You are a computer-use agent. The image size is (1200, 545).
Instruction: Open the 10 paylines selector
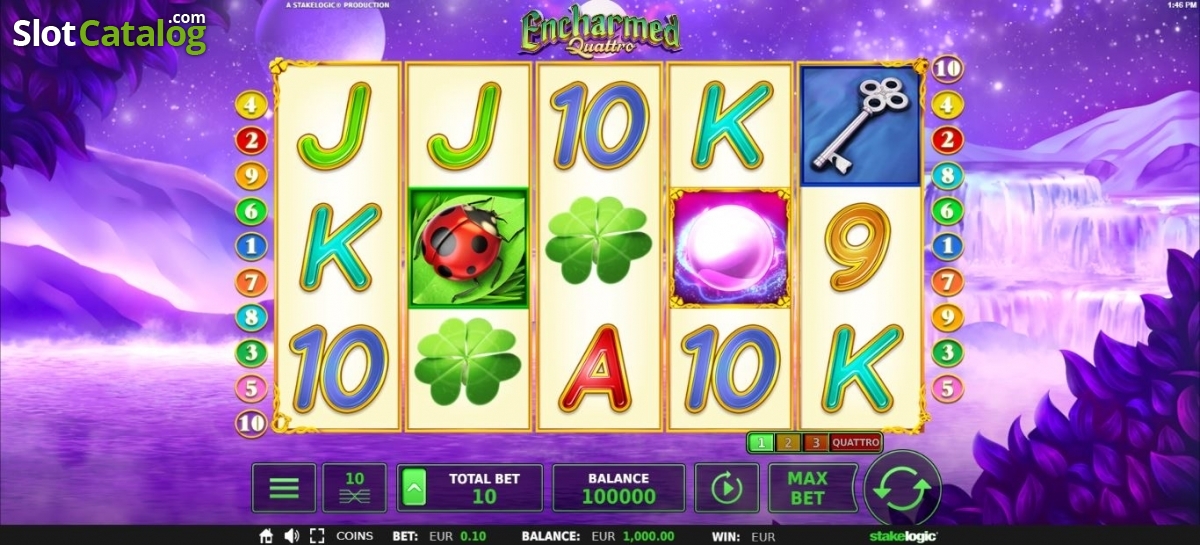click(x=354, y=488)
